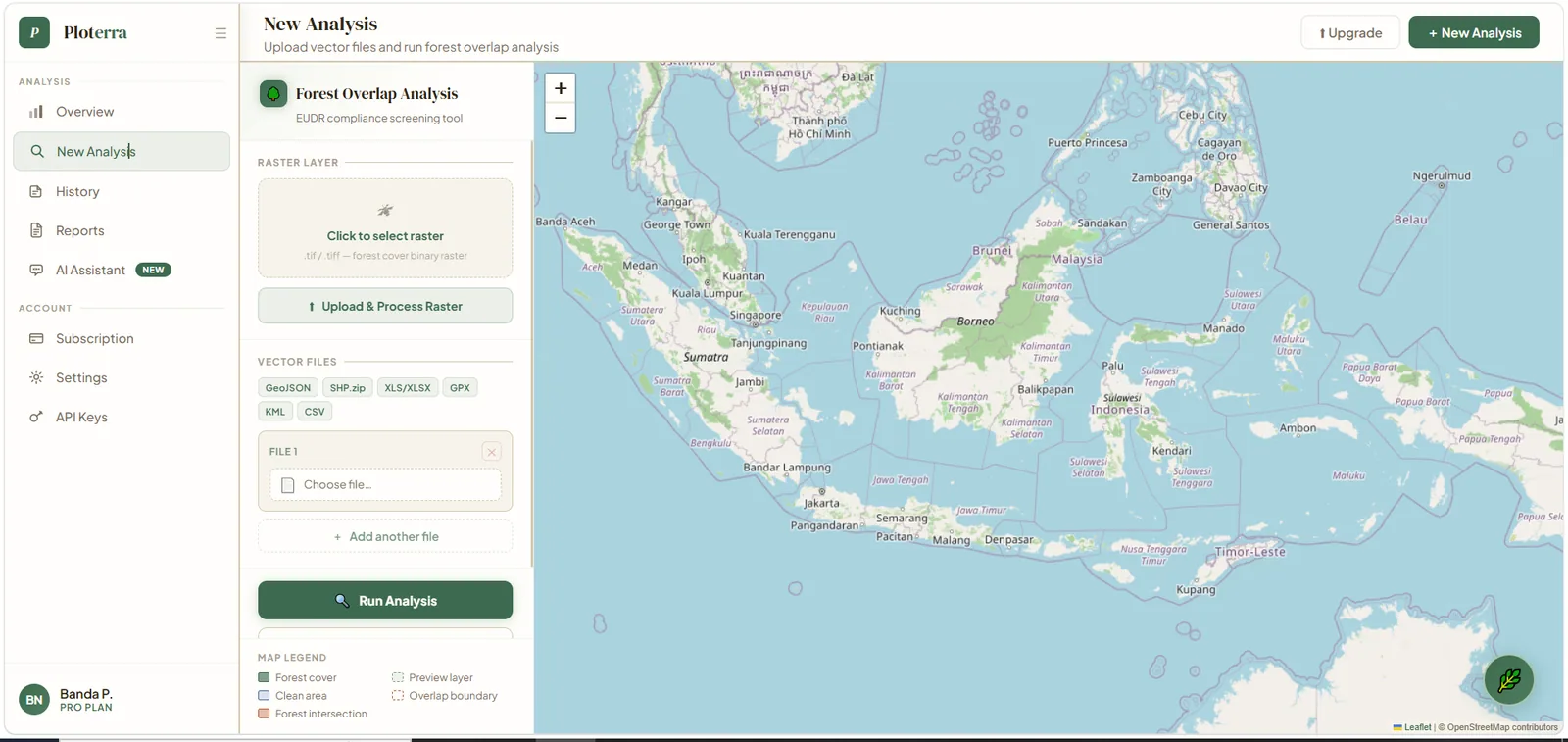1568x742 pixels.
Task: Click the KML format tag
Action: [x=275, y=412]
